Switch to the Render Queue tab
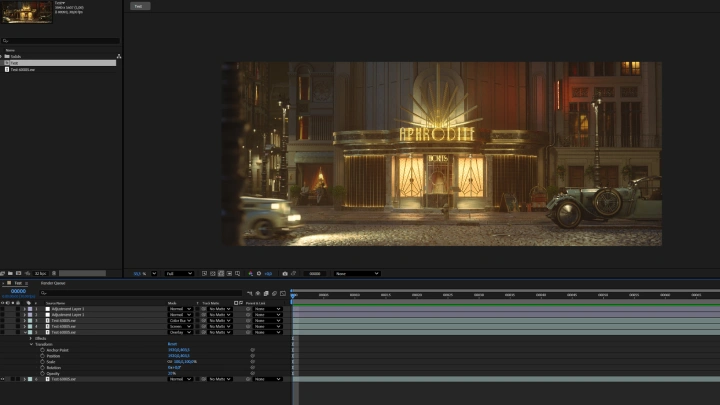This screenshot has width=720, height=405. pyautogui.click(x=53, y=283)
